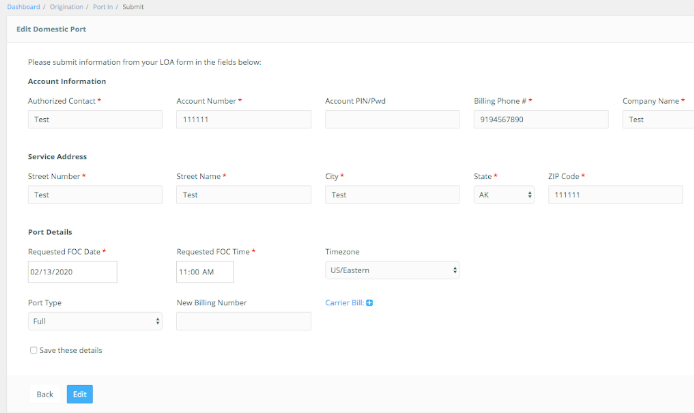Open the Port In breadcrumb
This screenshot has width=694, height=413.
click(x=103, y=7)
